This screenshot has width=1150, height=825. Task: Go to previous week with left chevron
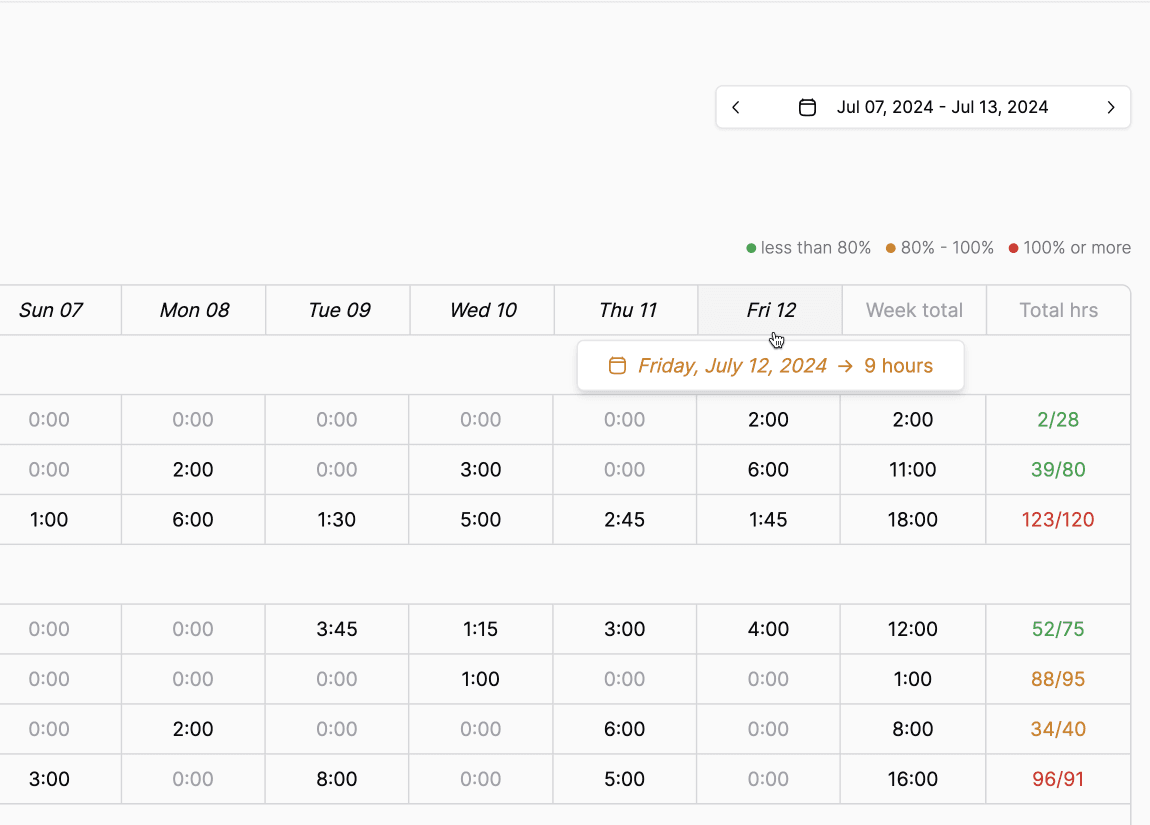[x=736, y=107]
